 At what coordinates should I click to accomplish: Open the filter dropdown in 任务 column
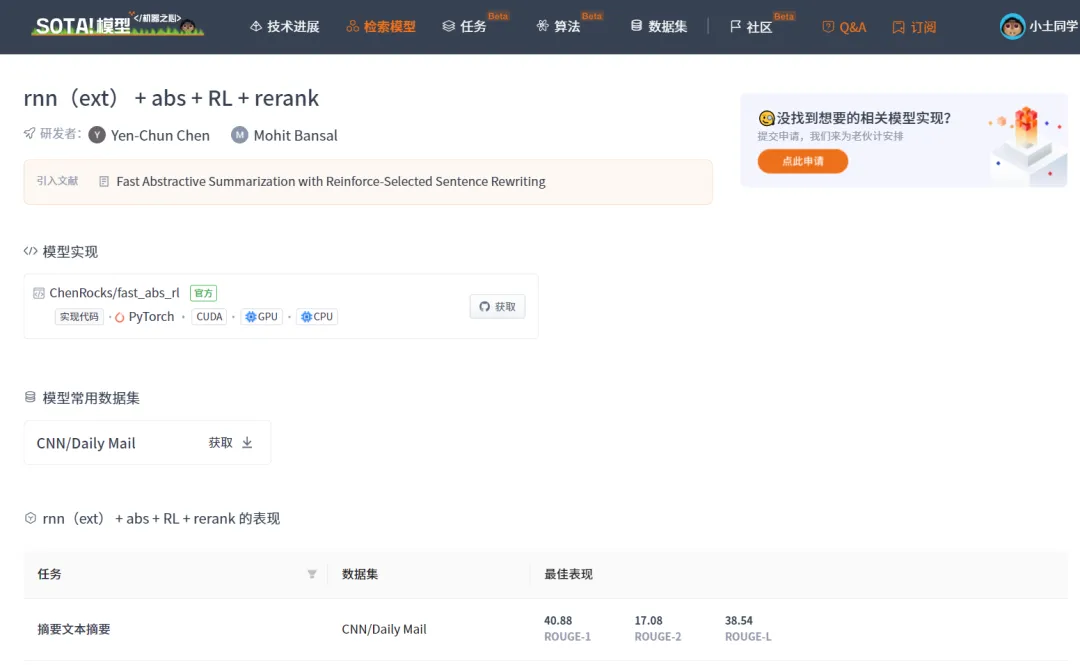(x=312, y=574)
